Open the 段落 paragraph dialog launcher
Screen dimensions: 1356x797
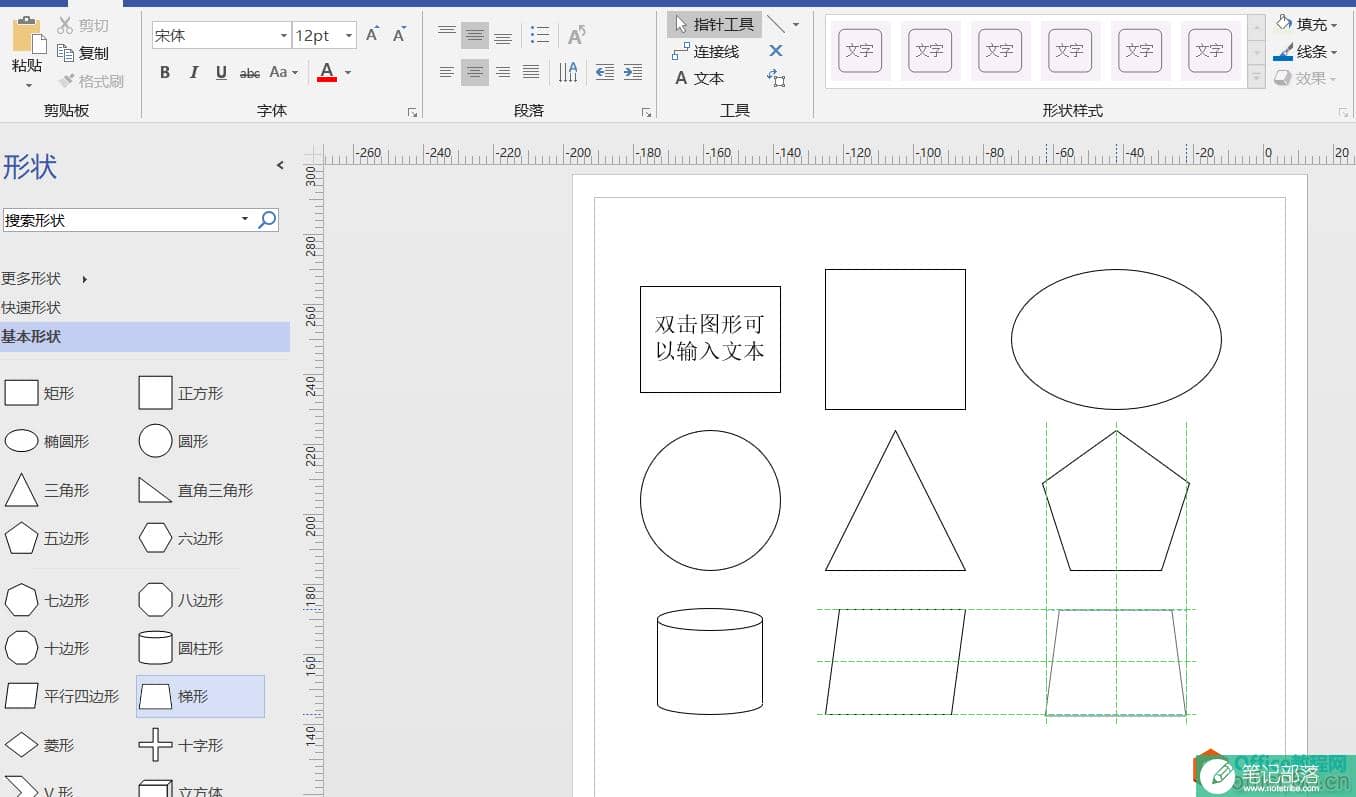point(646,113)
